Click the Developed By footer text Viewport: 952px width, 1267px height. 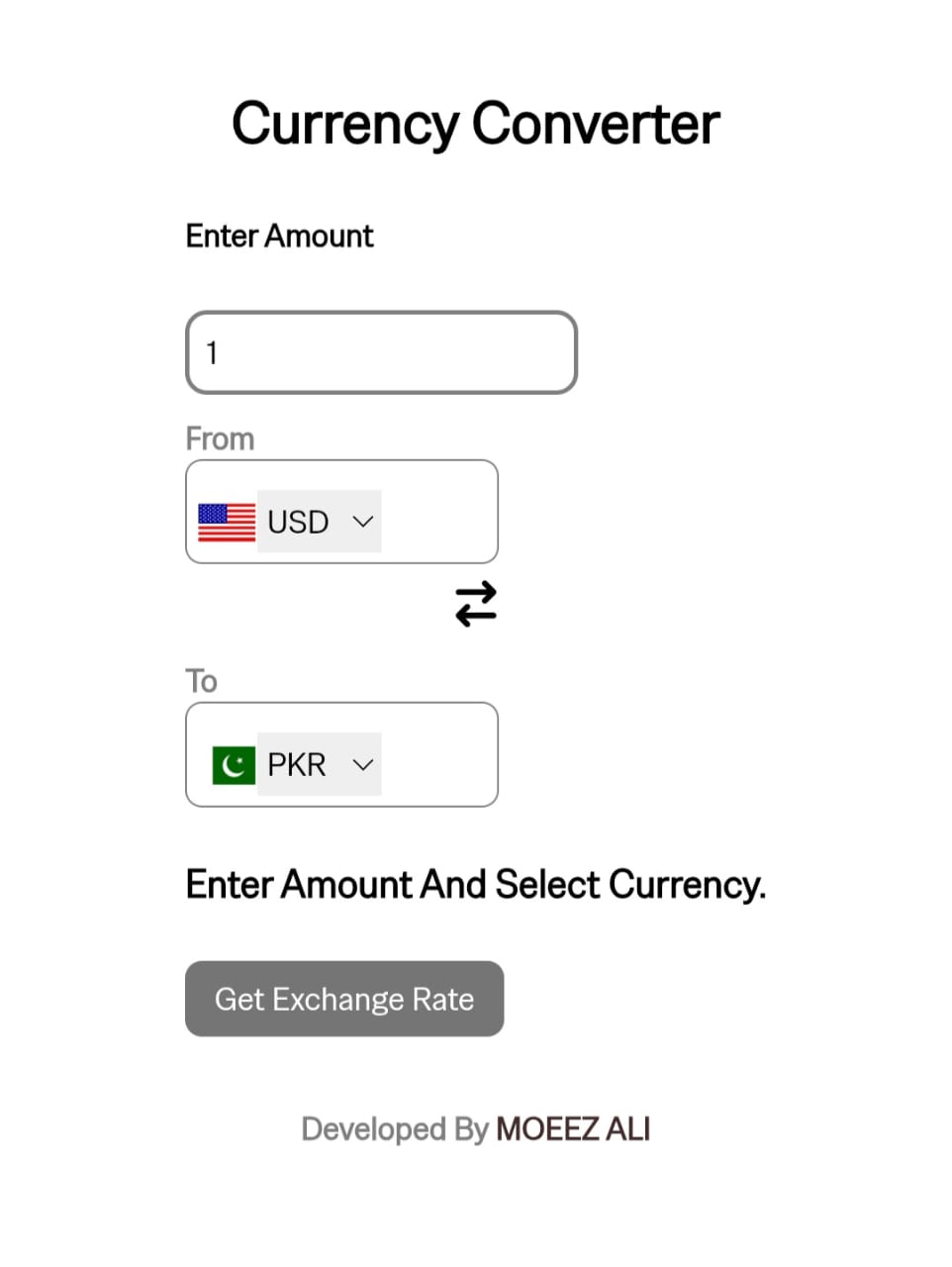(394, 1128)
